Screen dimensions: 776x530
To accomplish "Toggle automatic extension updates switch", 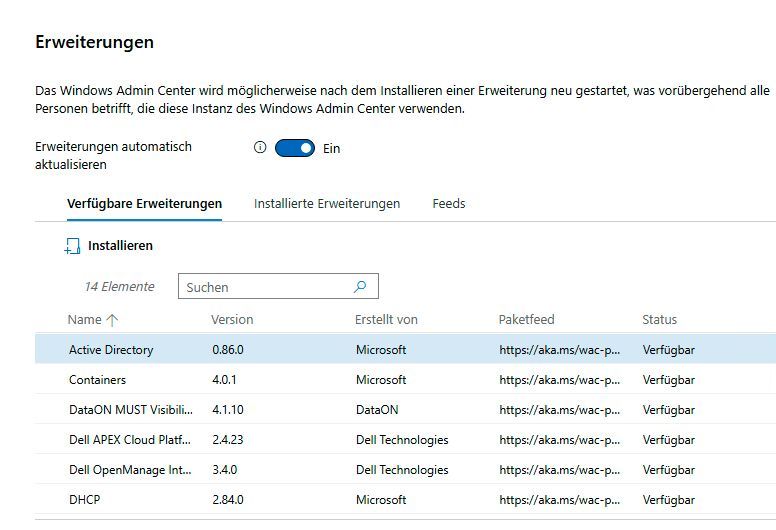I will pyautogui.click(x=294, y=148).
